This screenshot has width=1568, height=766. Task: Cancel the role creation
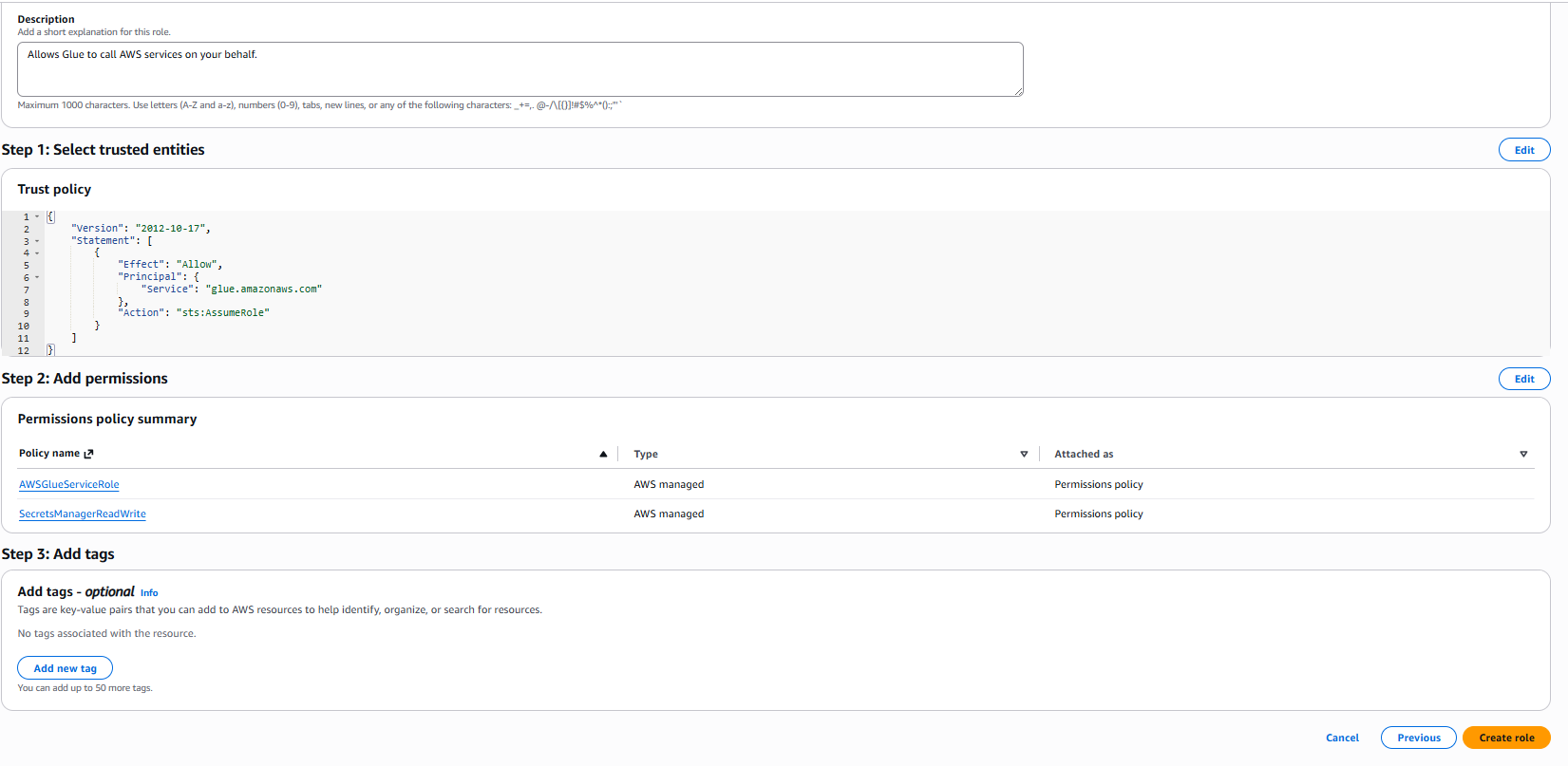coord(1342,738)
